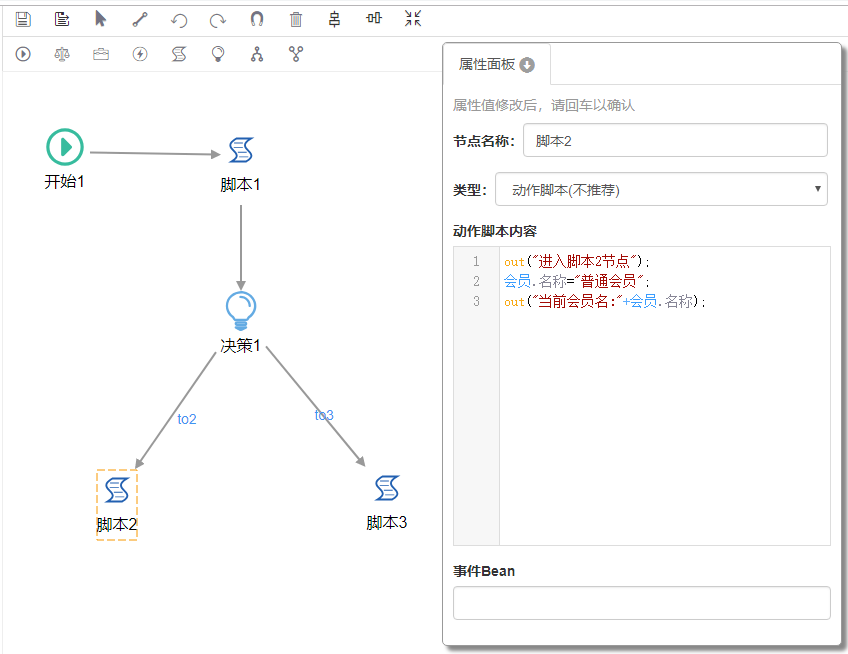This screenshot has width=848, height=654.
Task: Click line 1 of the script editor
Action: [x=577, y=262]
